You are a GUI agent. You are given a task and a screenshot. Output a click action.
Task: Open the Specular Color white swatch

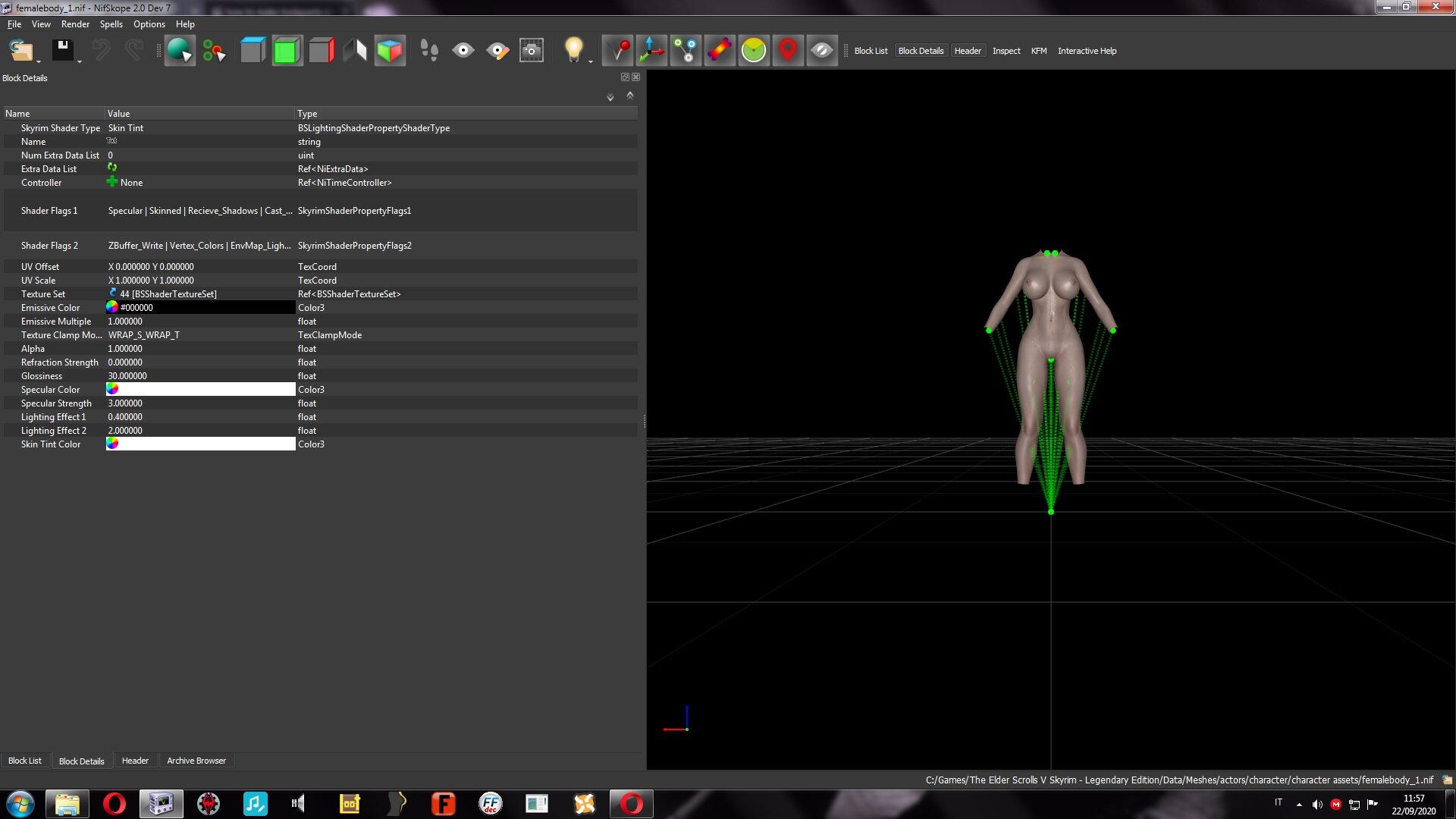point(200,390)
